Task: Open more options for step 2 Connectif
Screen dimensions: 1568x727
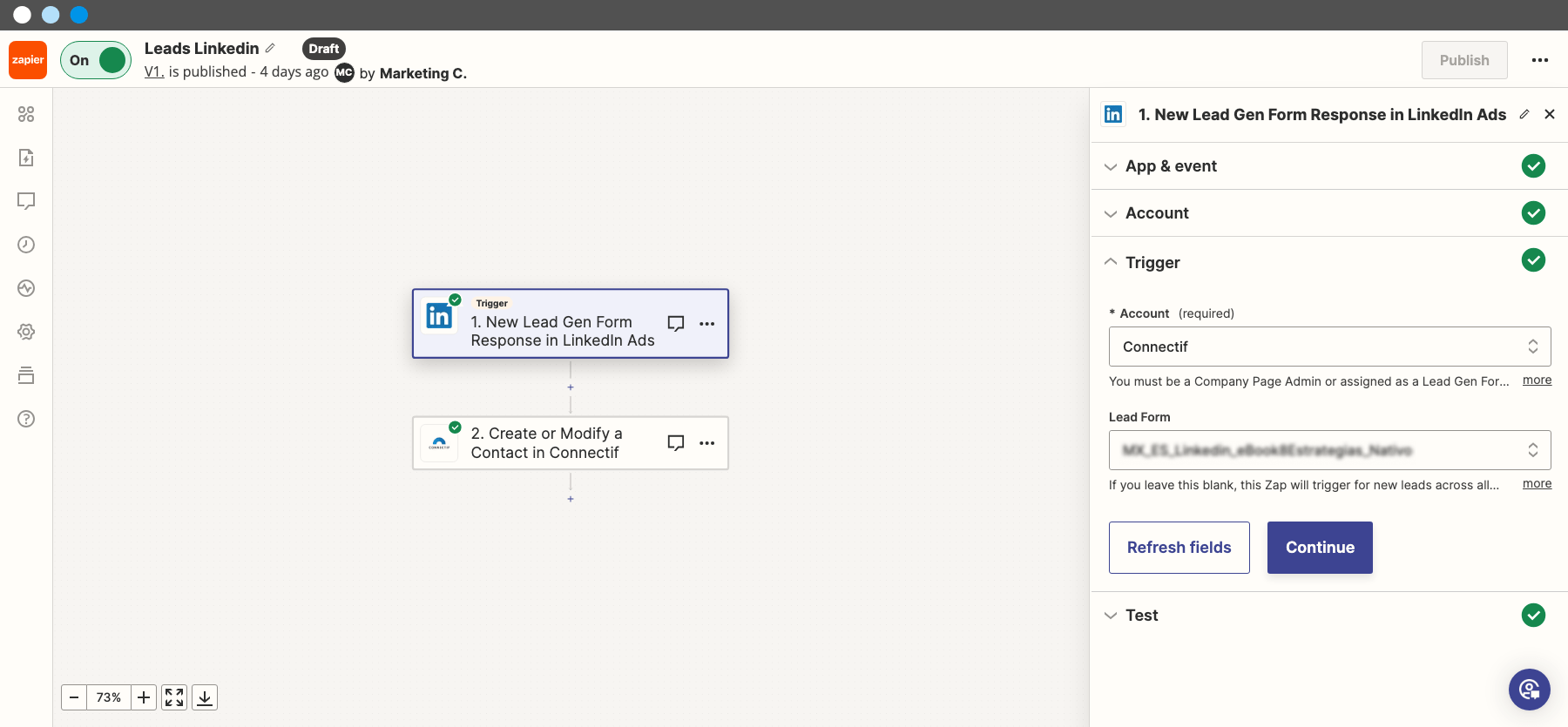Action: (707, 443)
